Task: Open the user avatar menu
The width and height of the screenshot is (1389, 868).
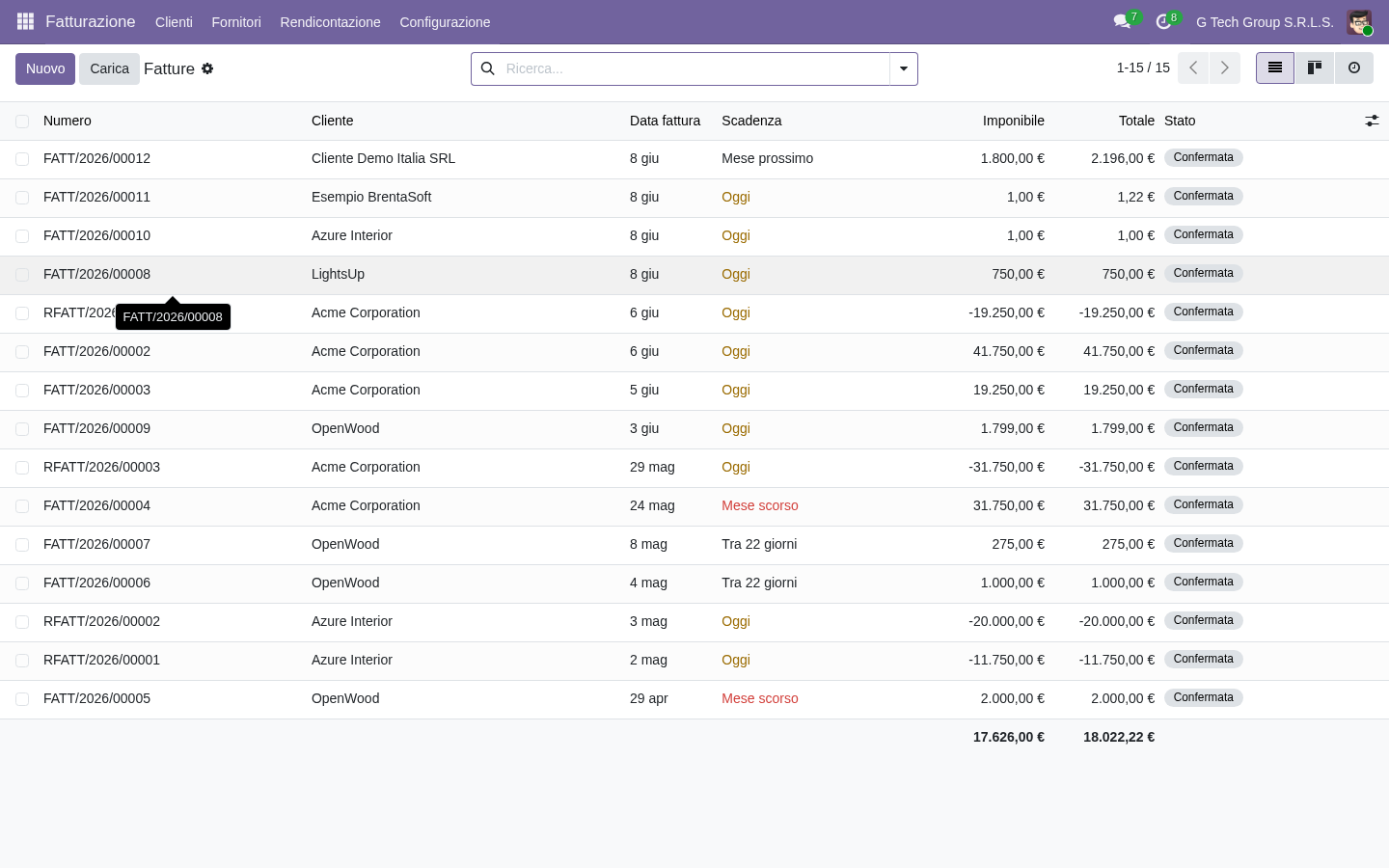Action: (1359, 22)
